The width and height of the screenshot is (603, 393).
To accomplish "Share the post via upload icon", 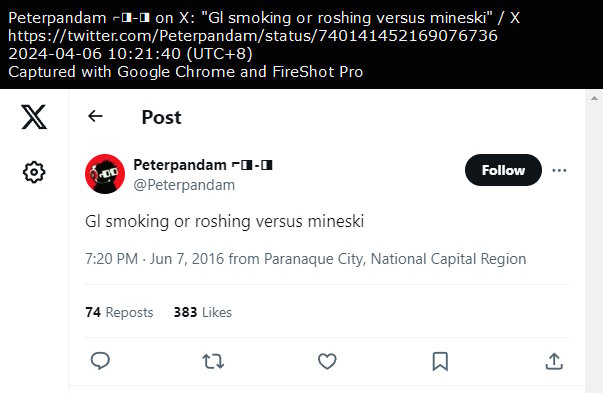I will [x=554, y=361].
